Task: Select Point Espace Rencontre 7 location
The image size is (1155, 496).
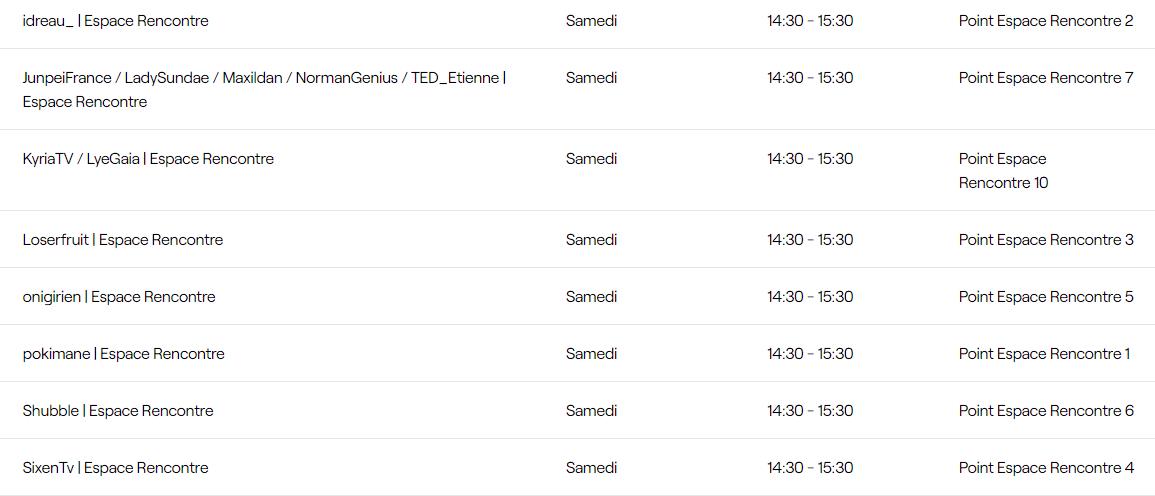Action: pos(1045,78)
